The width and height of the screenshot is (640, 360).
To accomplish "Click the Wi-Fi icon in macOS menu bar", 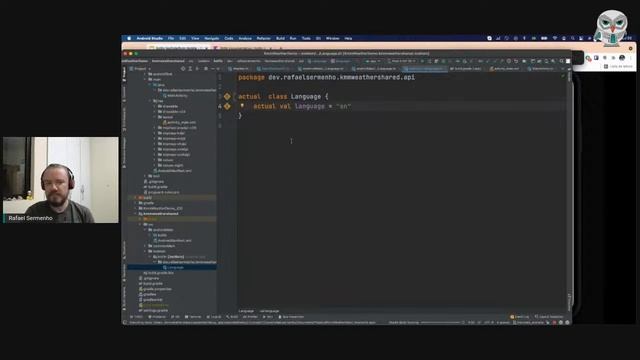I will click(x=555, y=38).
